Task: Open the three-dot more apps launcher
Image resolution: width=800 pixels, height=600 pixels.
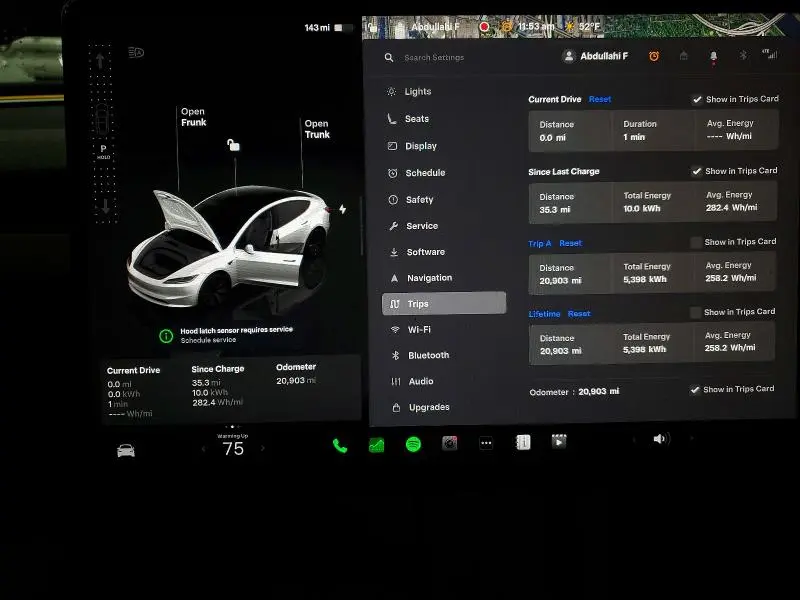Action: click(486, 443)
